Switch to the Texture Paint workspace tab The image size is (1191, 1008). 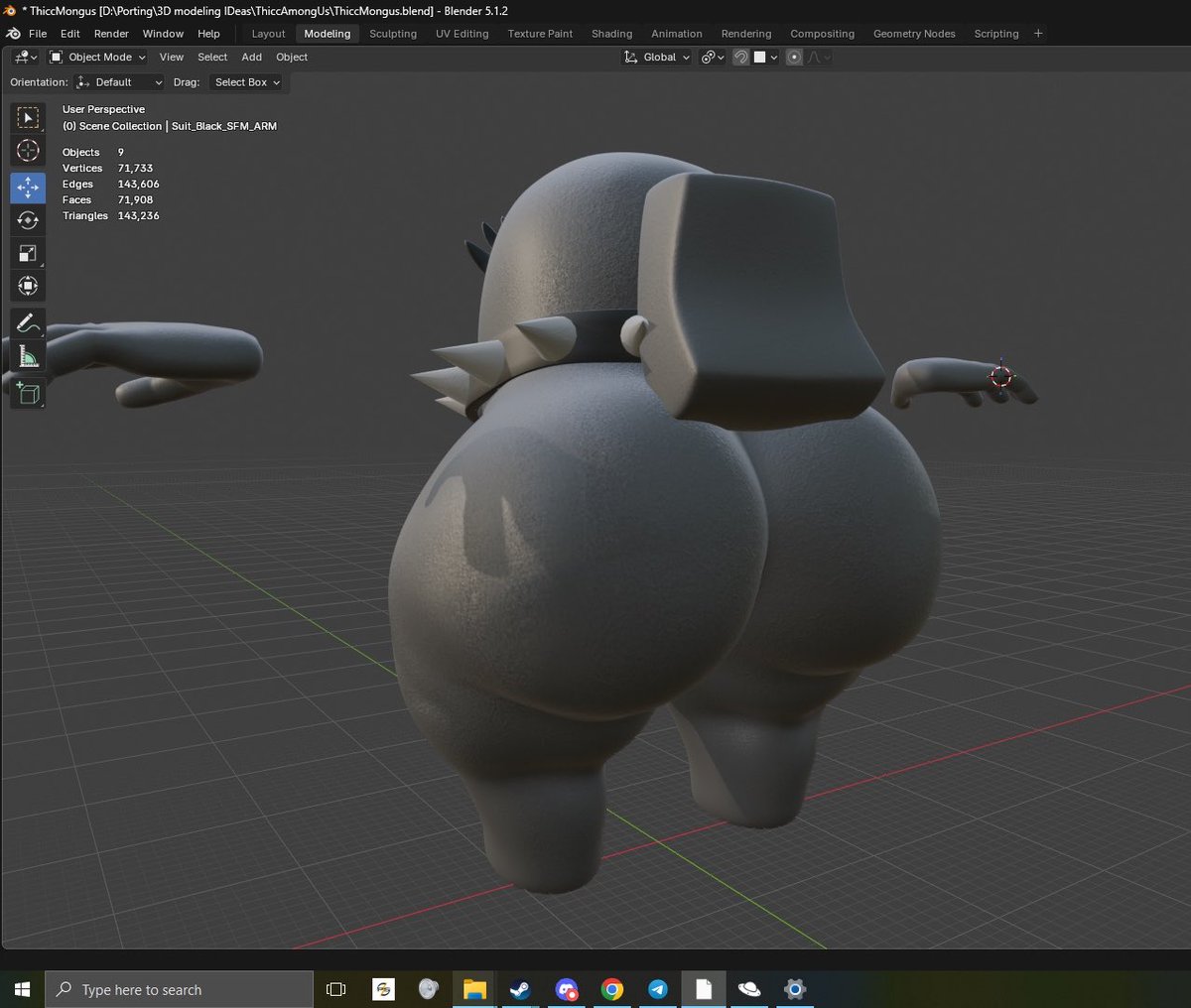pos(540,34)
